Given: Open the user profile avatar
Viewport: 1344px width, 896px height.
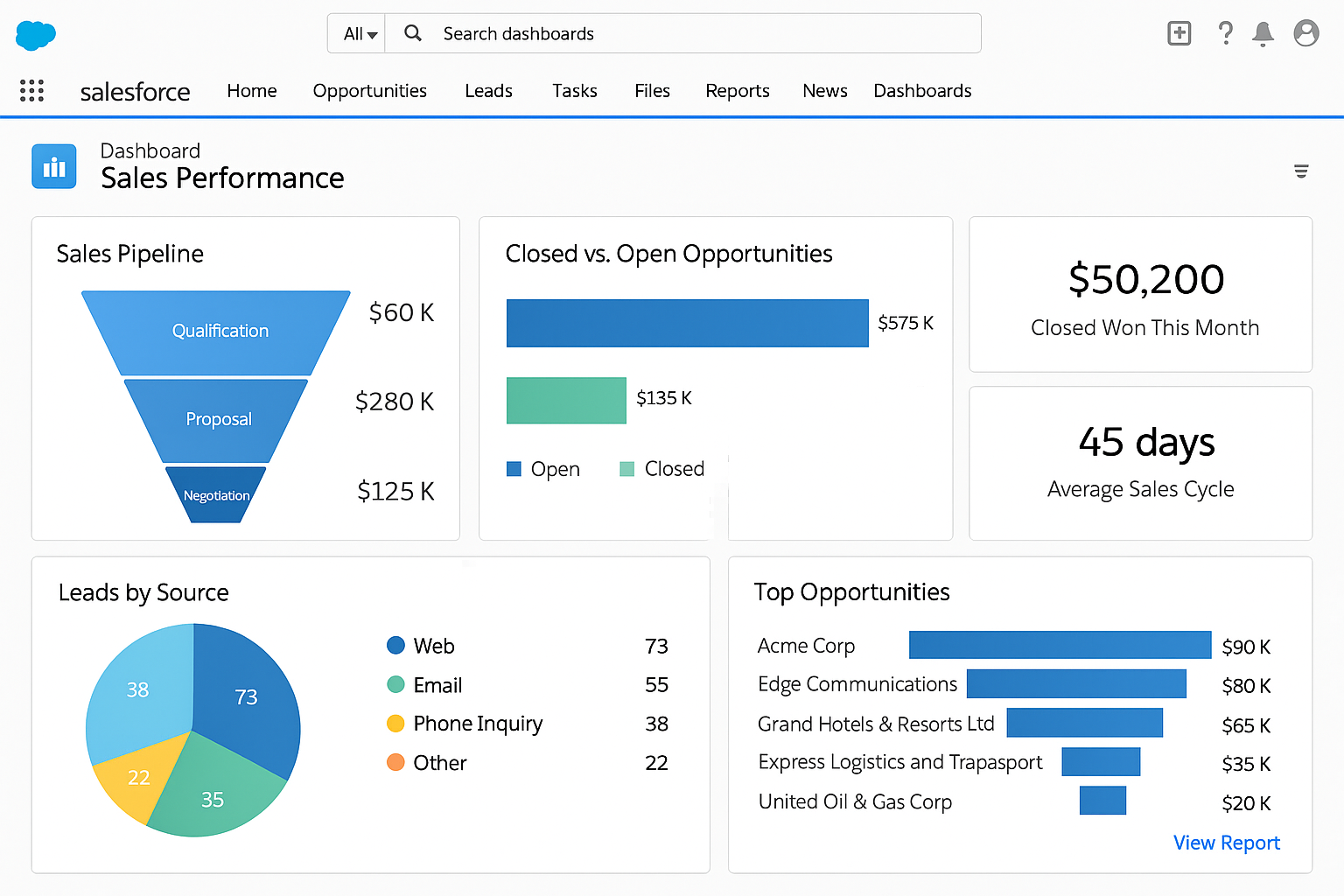Looking at the screenshot, I should click(x=1306, y=33).
